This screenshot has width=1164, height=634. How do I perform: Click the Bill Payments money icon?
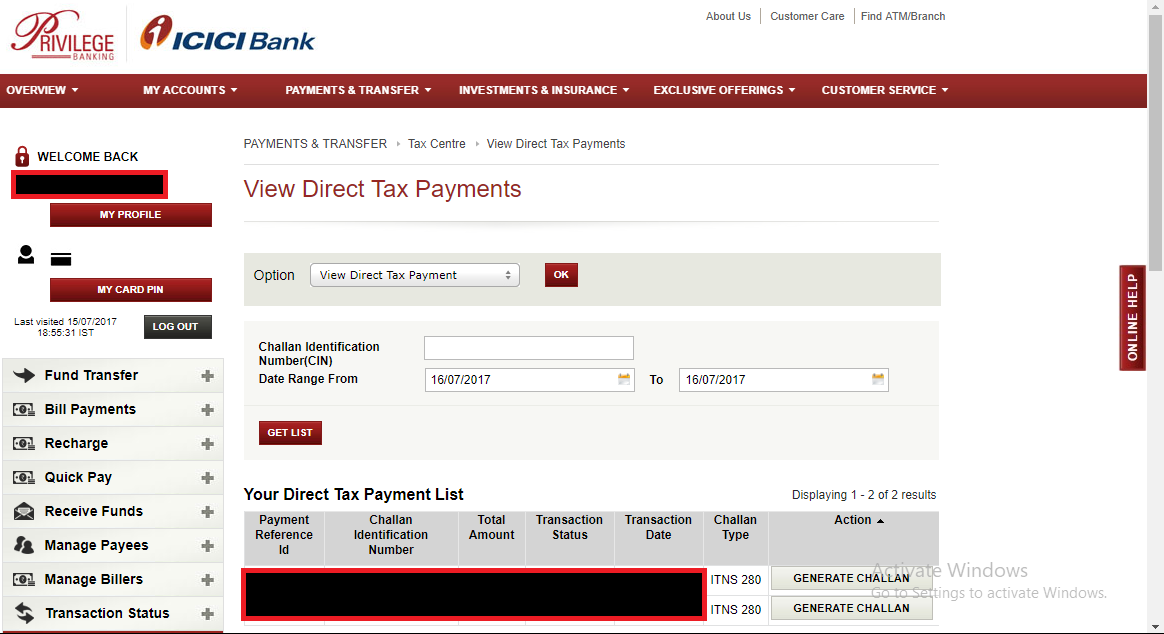(x=24, y=410)
